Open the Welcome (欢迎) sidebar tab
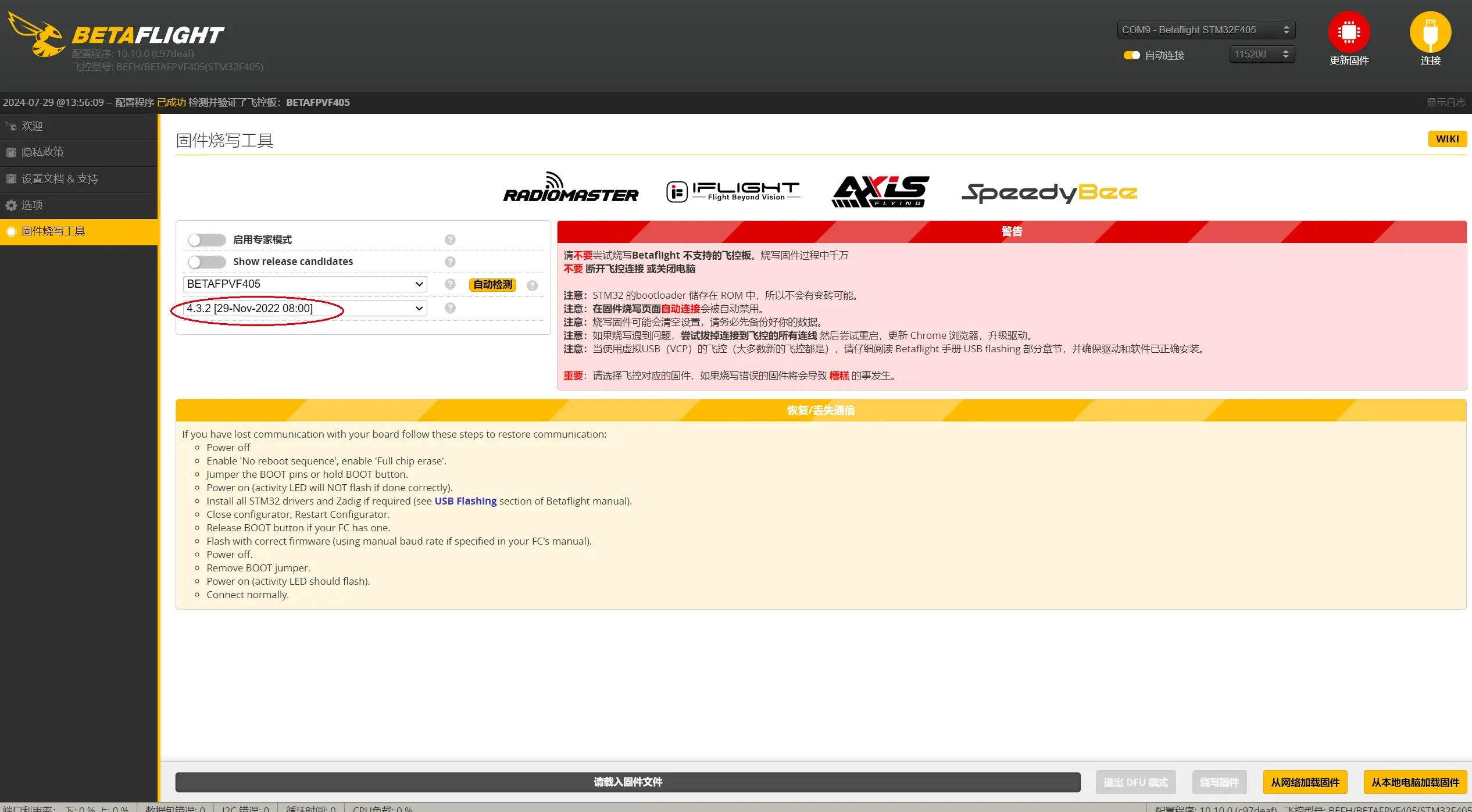This screenshot has height=812, width=1472. (32, 126)
